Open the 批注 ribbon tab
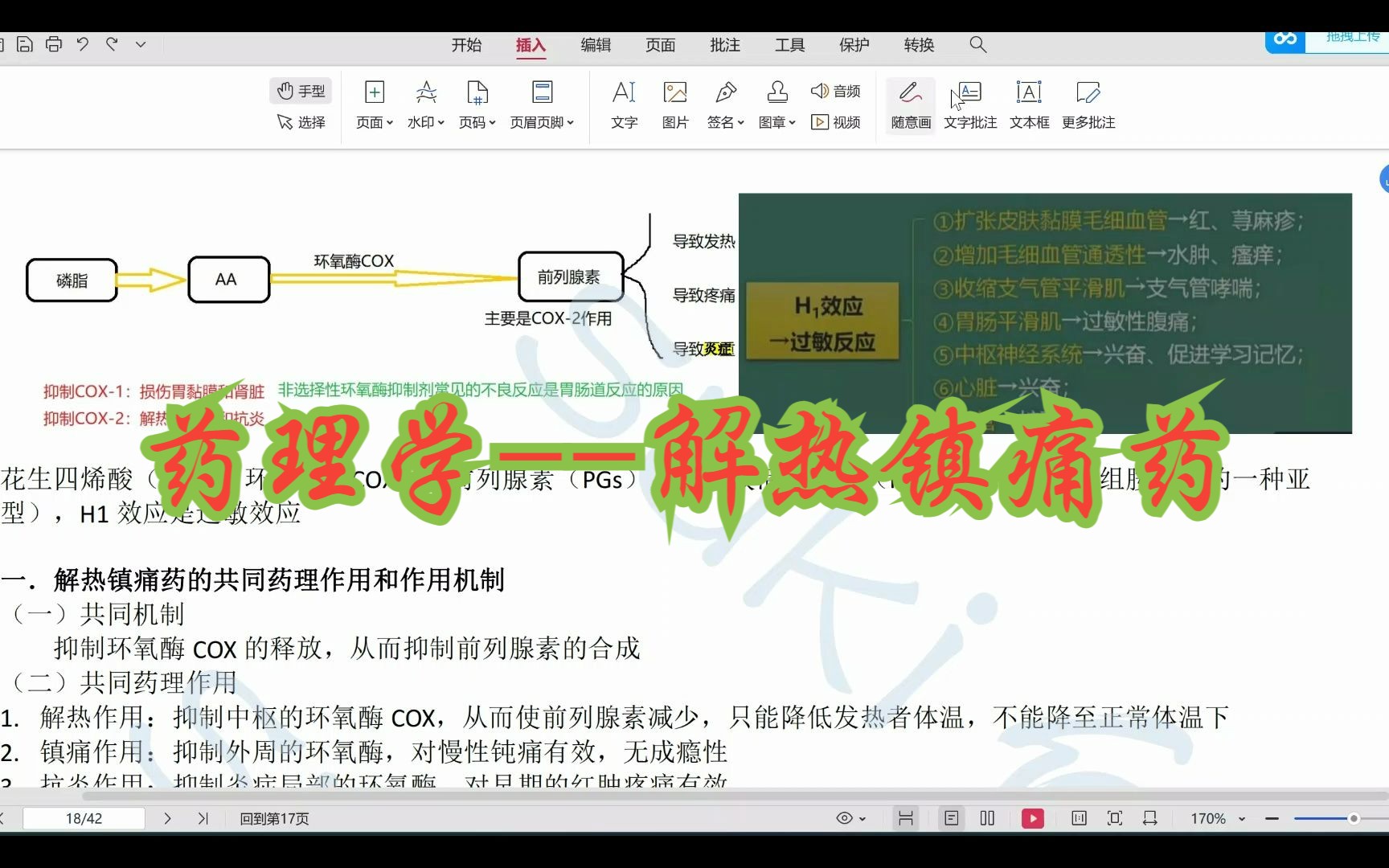The height and width of the screenshot is (868, 1389). tap(724, 46)
